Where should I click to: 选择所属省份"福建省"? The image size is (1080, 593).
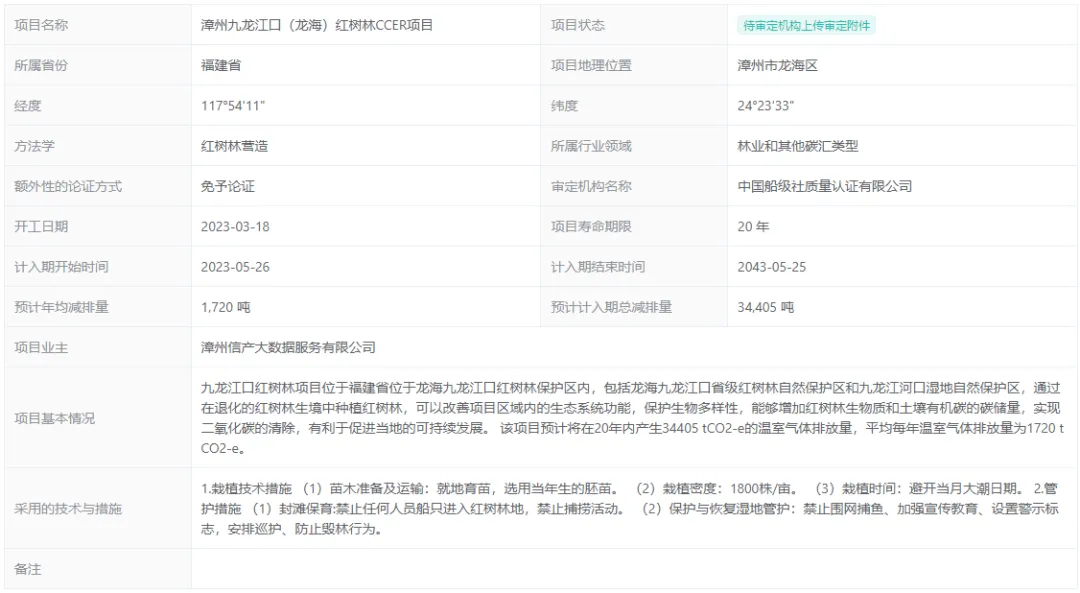pos(212,65)
